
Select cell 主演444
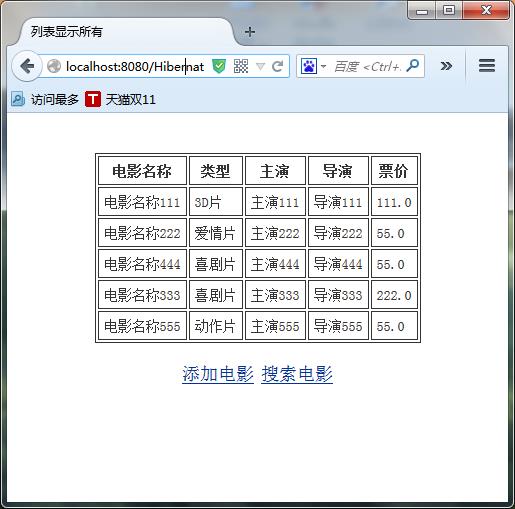pos(275,264)
